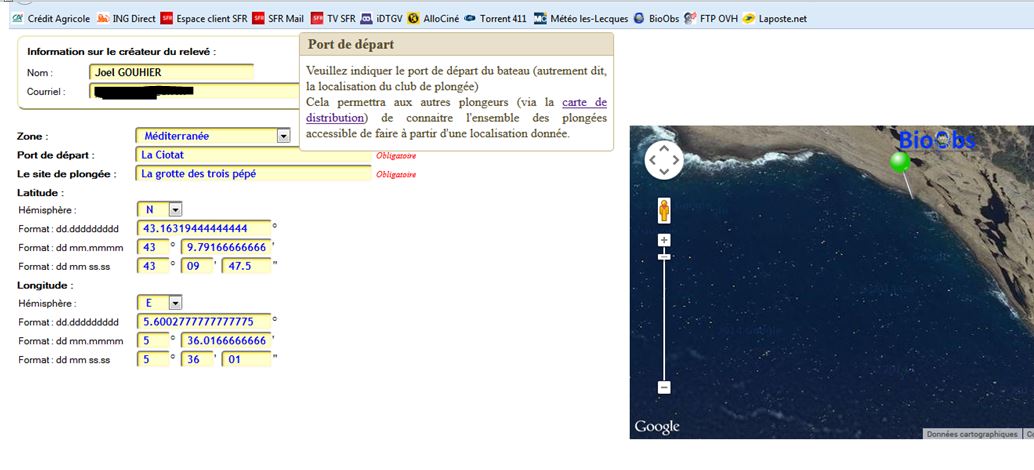Click the Nom field with Joel GOUHIER
1034x470 pixels.
tap(171, 73)
